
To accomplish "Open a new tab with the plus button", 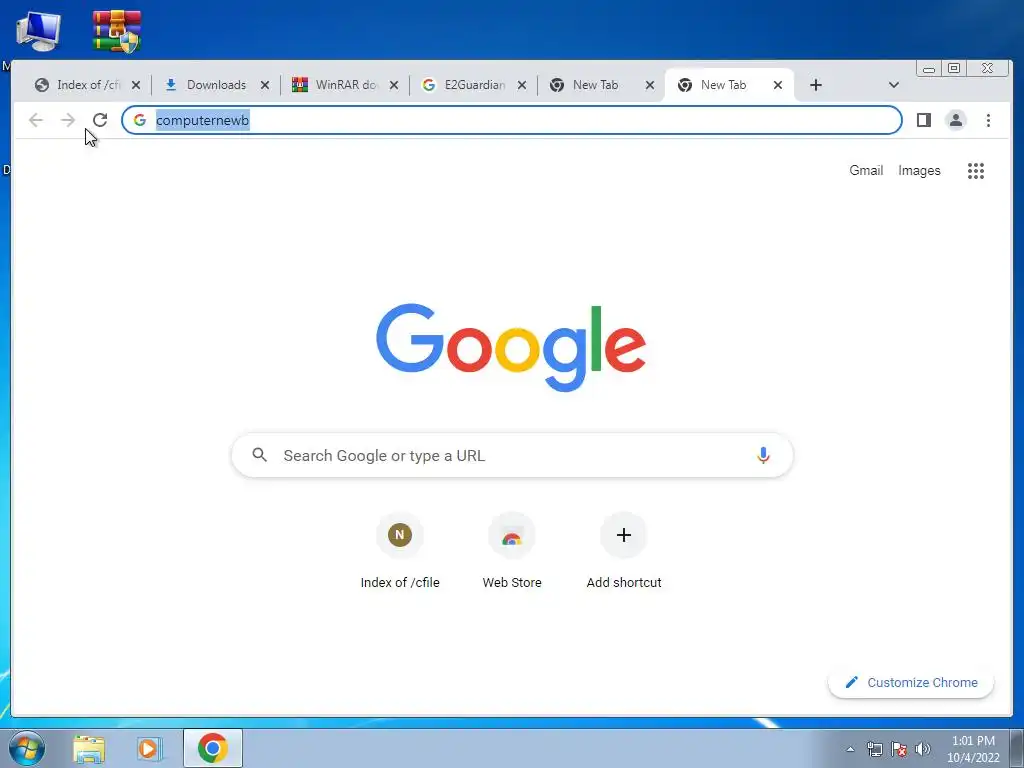I will coord(816,85).
